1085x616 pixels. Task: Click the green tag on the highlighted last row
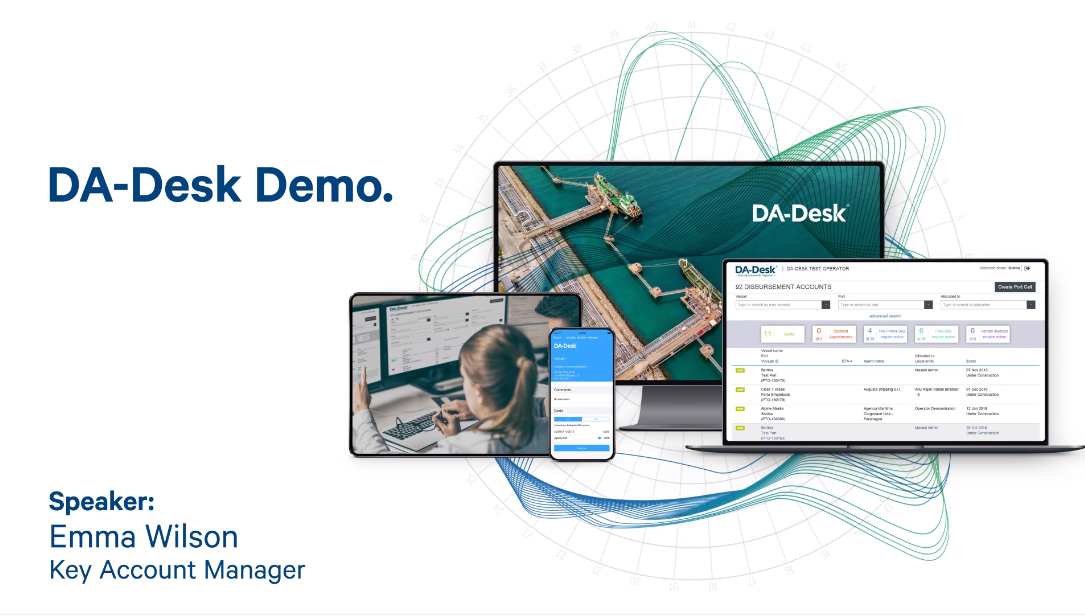coord(740,428)
